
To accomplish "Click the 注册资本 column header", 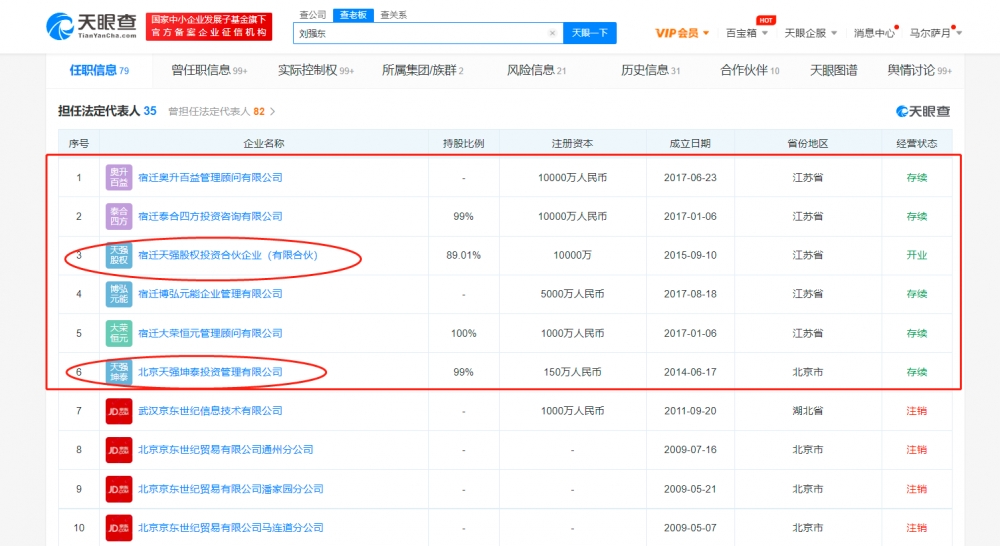I will coord(572,144).
